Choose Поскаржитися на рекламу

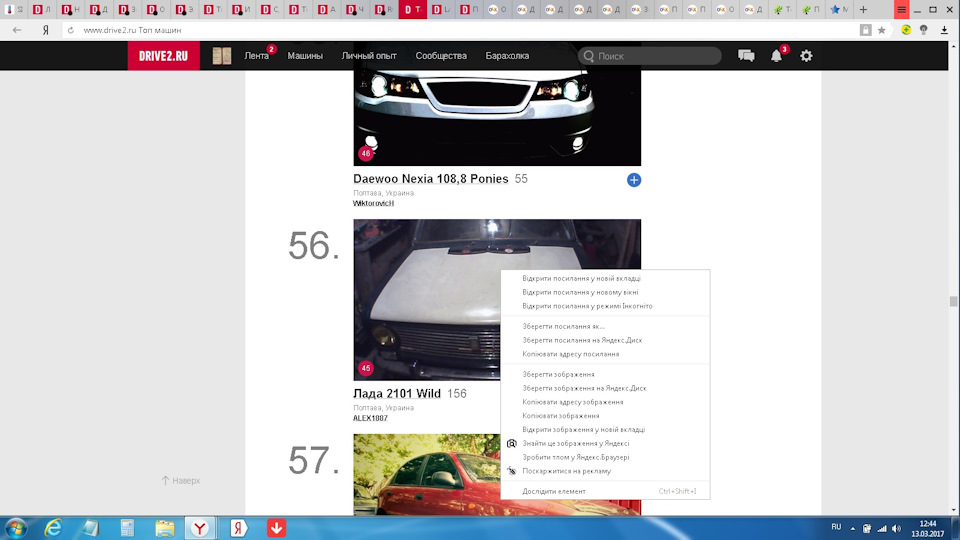click(606, 471)
